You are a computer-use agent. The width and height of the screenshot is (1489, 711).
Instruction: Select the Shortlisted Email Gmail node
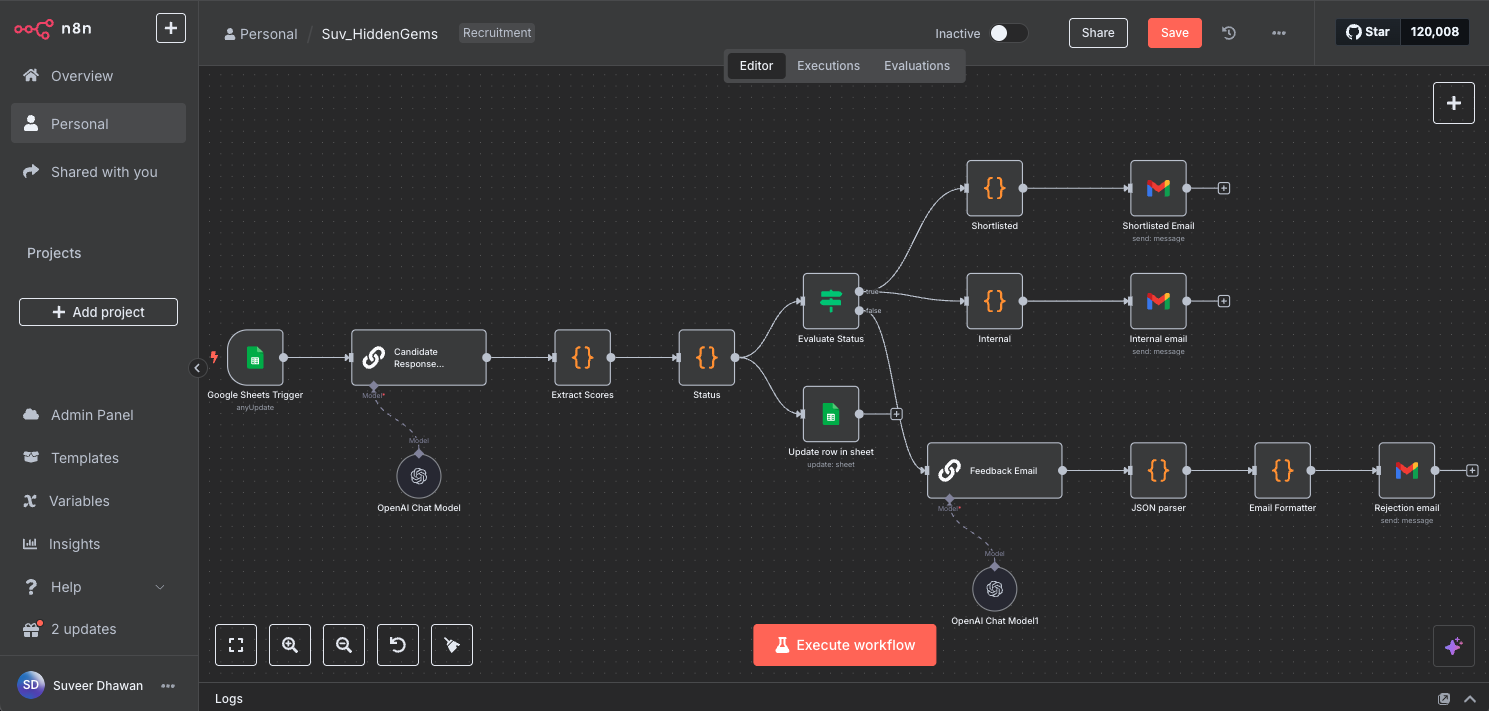coord(1158,188)
